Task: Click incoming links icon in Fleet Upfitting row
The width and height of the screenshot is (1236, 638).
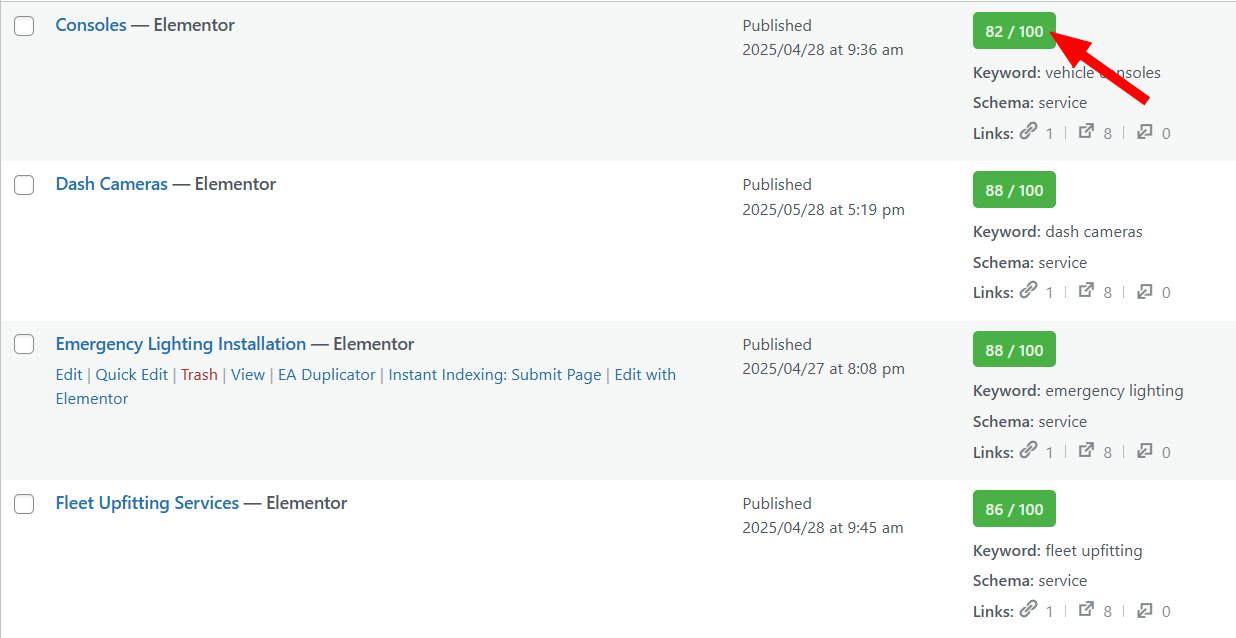Action: click(x=1144, y=609)
